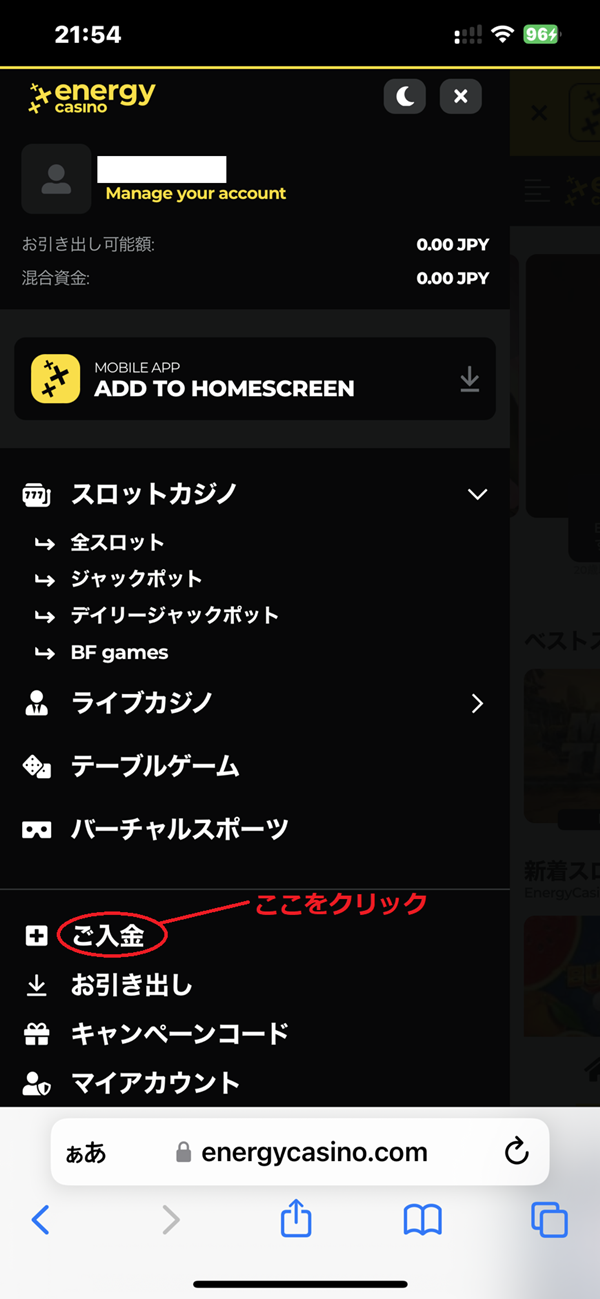Tap the Safari reload page icon
The image size is (600, 1299).
tap(516, 1152)
